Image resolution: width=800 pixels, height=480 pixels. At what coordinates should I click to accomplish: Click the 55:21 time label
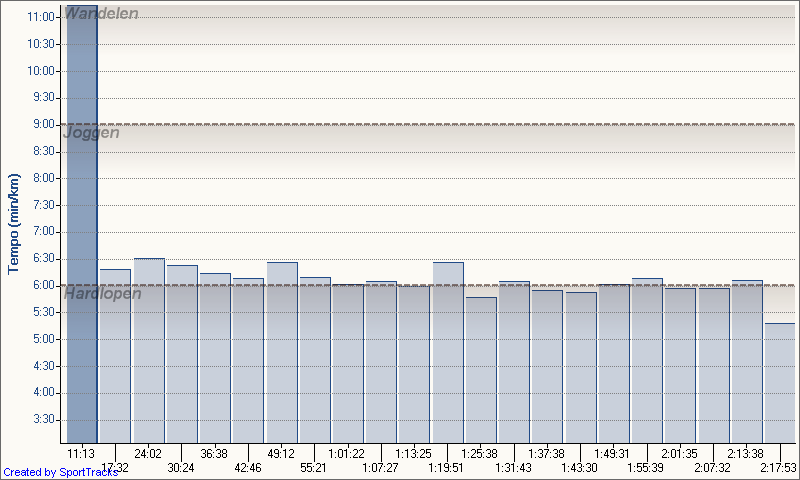313,468
